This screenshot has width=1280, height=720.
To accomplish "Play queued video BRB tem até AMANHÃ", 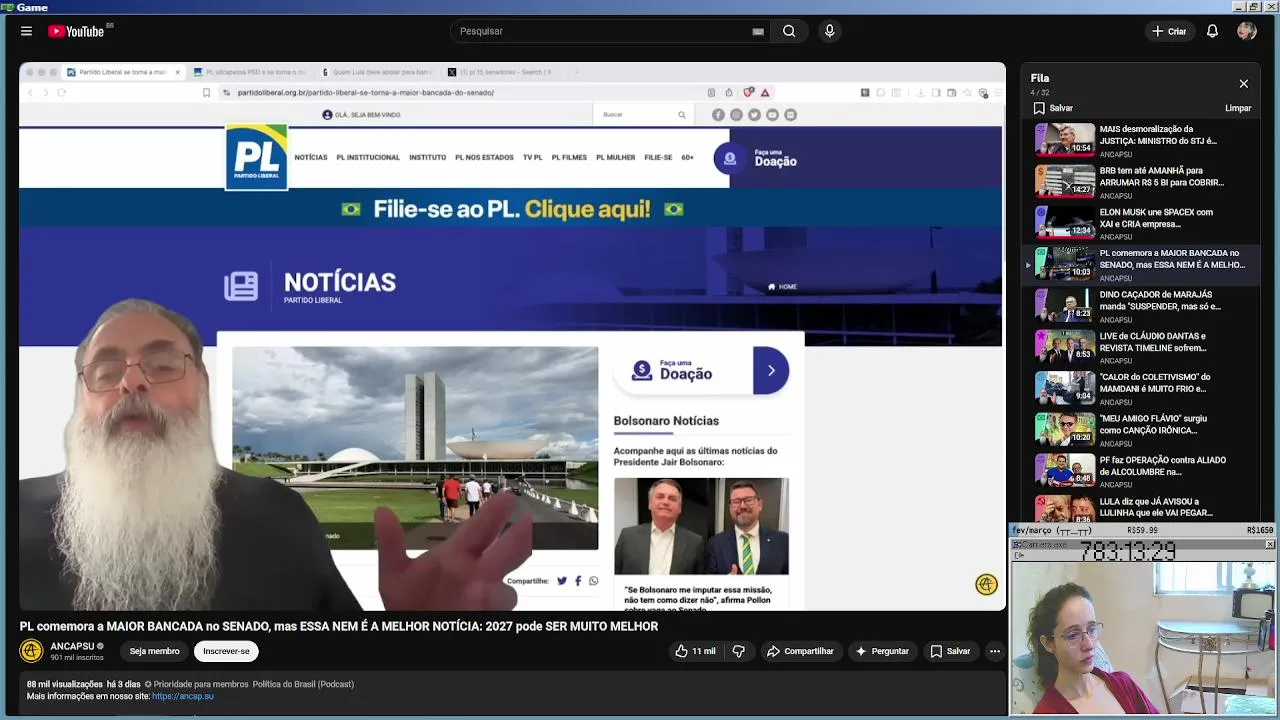I will click(x=1141, y=182).
